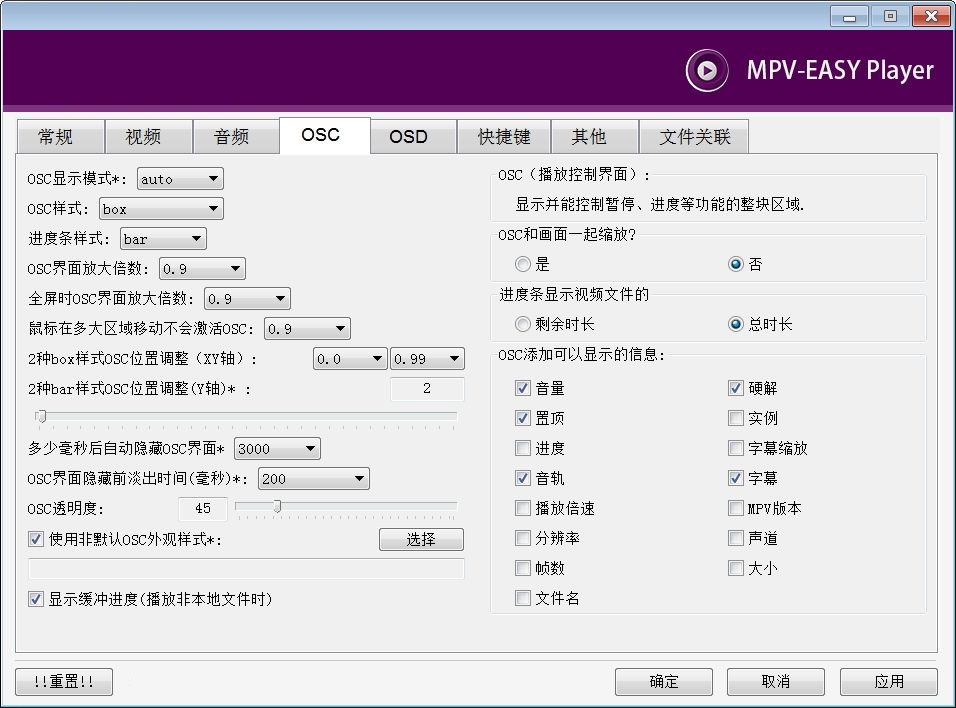This screenshot has width=956, height=708.
Task: Confirm with the 确定 button
Action: [x=664, y=681]
